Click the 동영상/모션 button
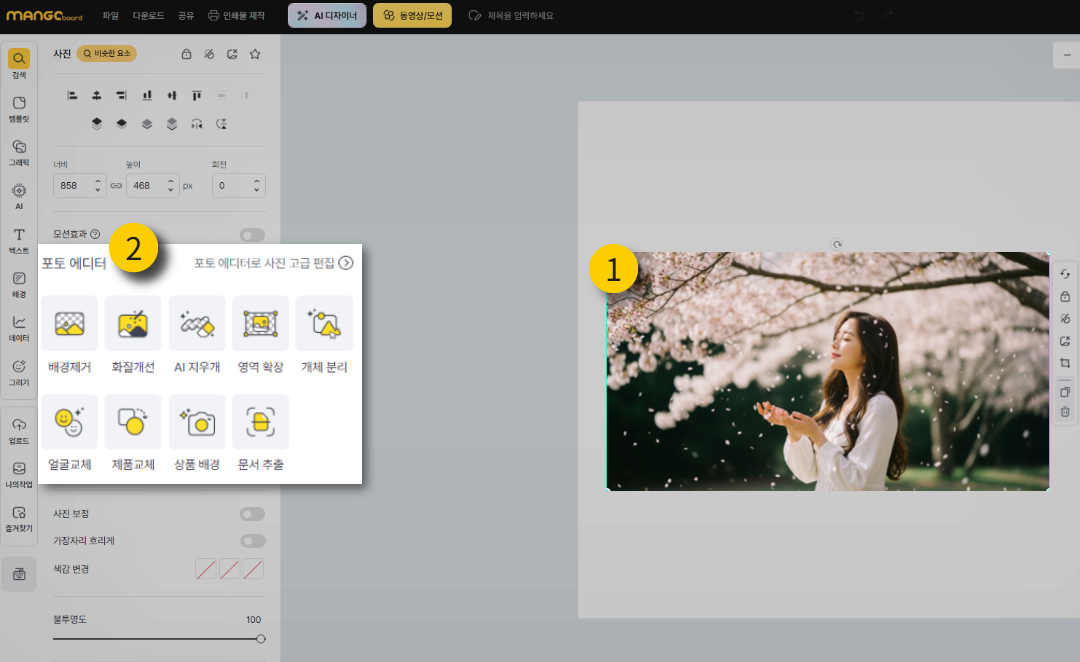This screenshot has height=662, width=1080. [x=412, y=16]
